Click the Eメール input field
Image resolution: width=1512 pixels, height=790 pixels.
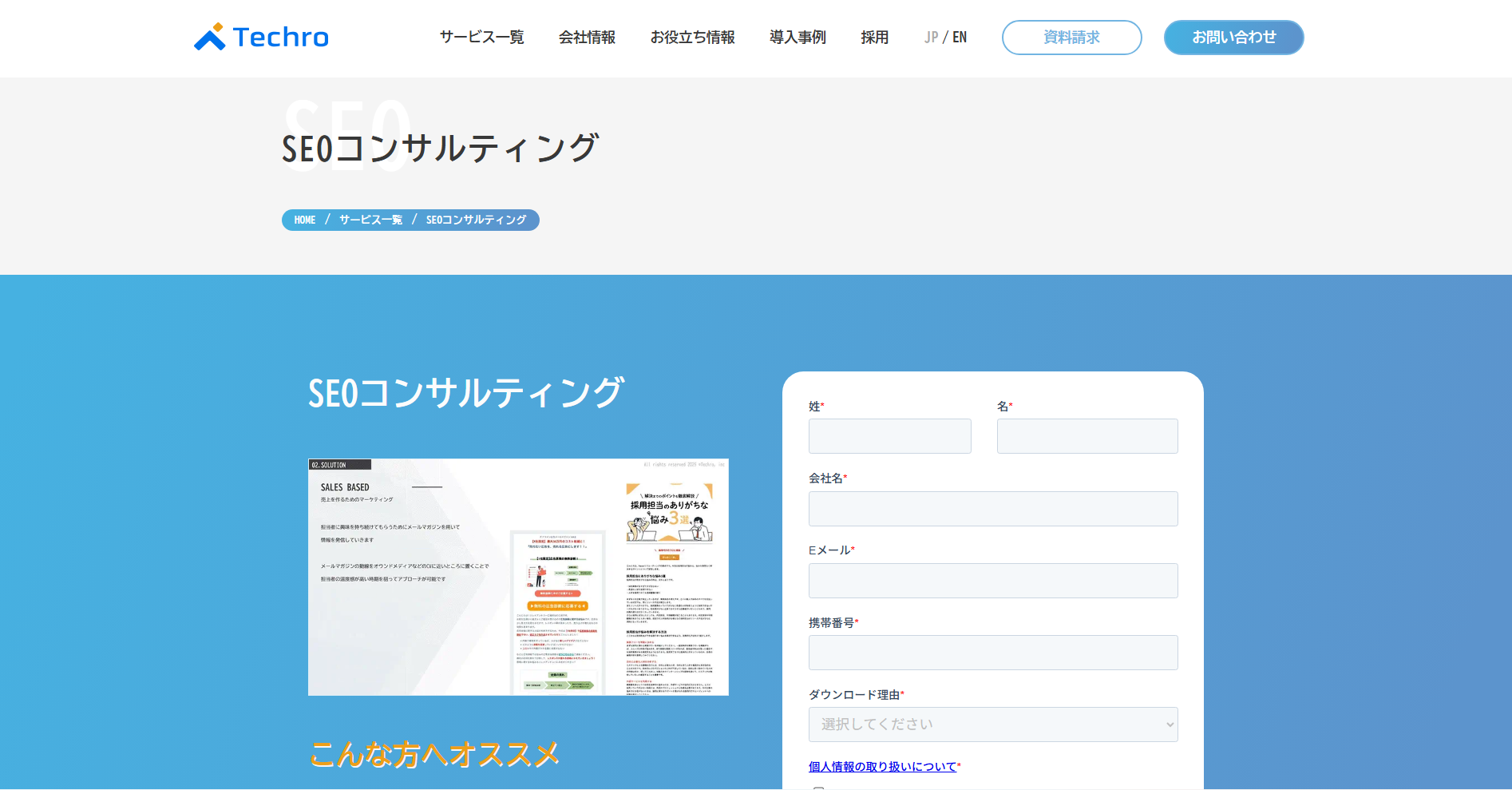tap(993, 581)
